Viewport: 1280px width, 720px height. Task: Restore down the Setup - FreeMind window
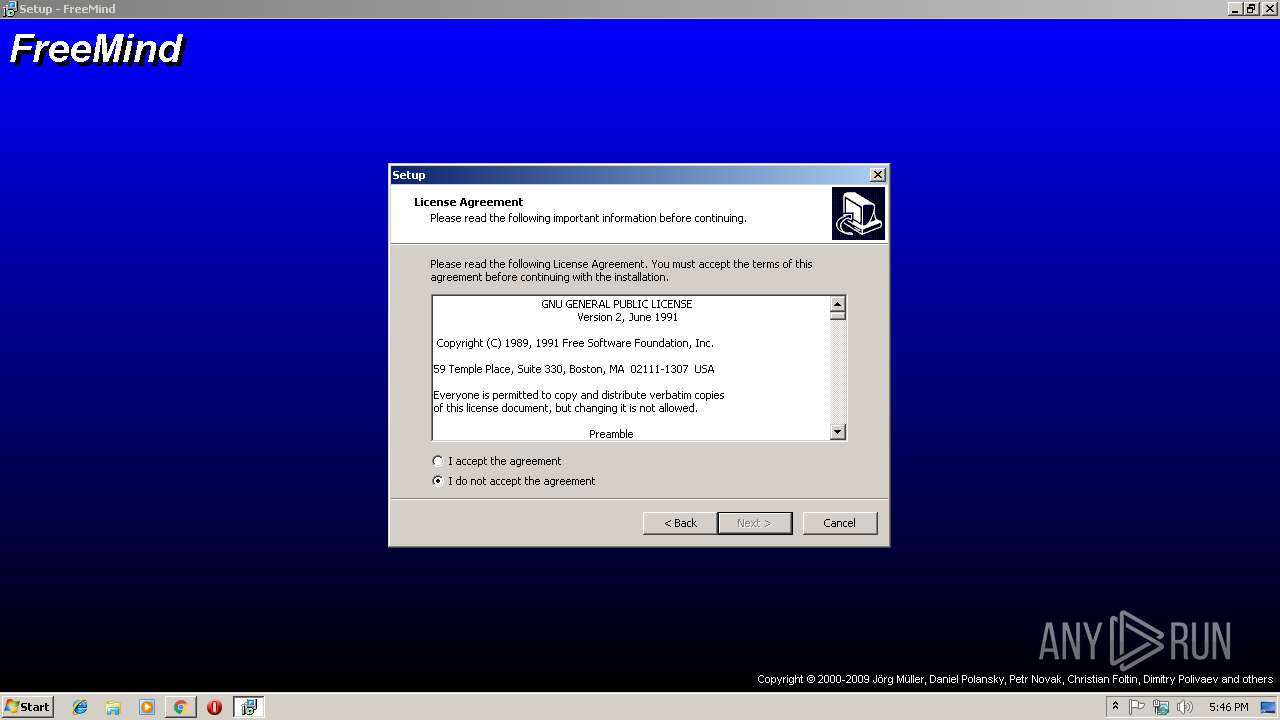(1251, 8)
